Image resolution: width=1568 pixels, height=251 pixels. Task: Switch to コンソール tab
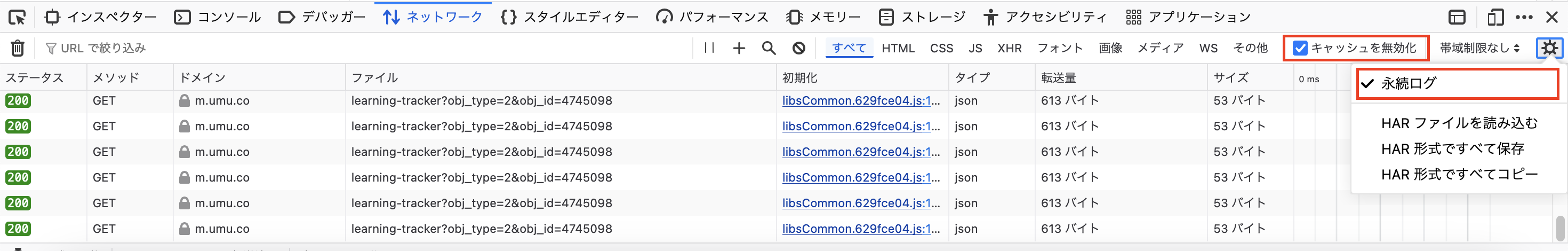click(217, 17)
